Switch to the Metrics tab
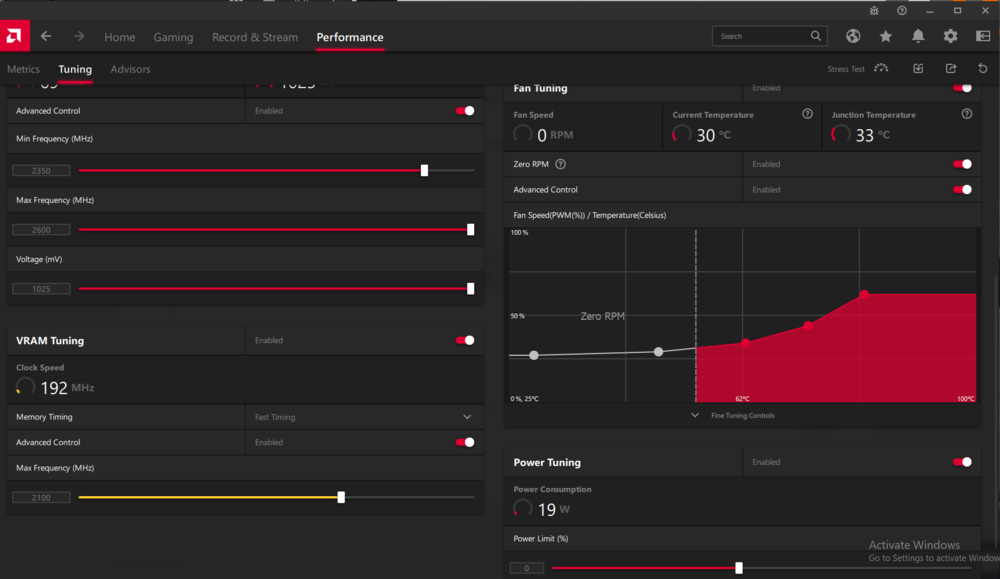 [x=23, y=69]
